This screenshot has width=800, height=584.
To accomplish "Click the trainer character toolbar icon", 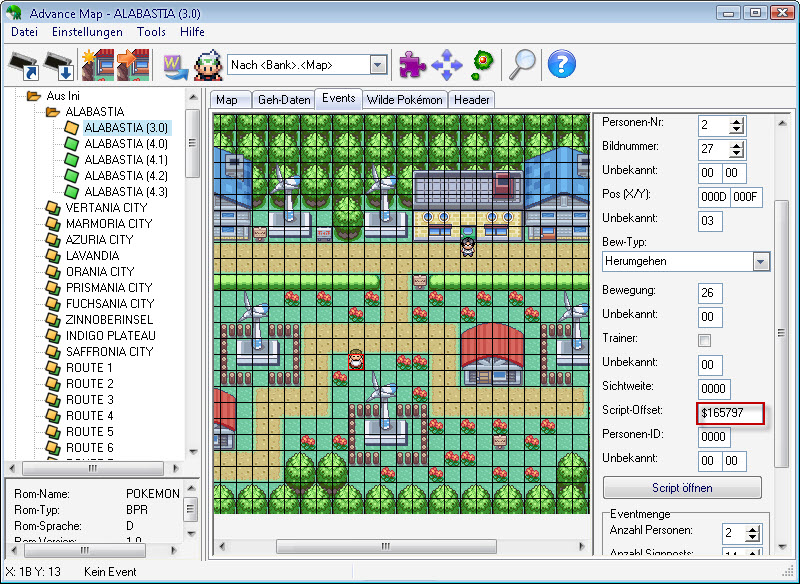I will (x=209, y=65).
